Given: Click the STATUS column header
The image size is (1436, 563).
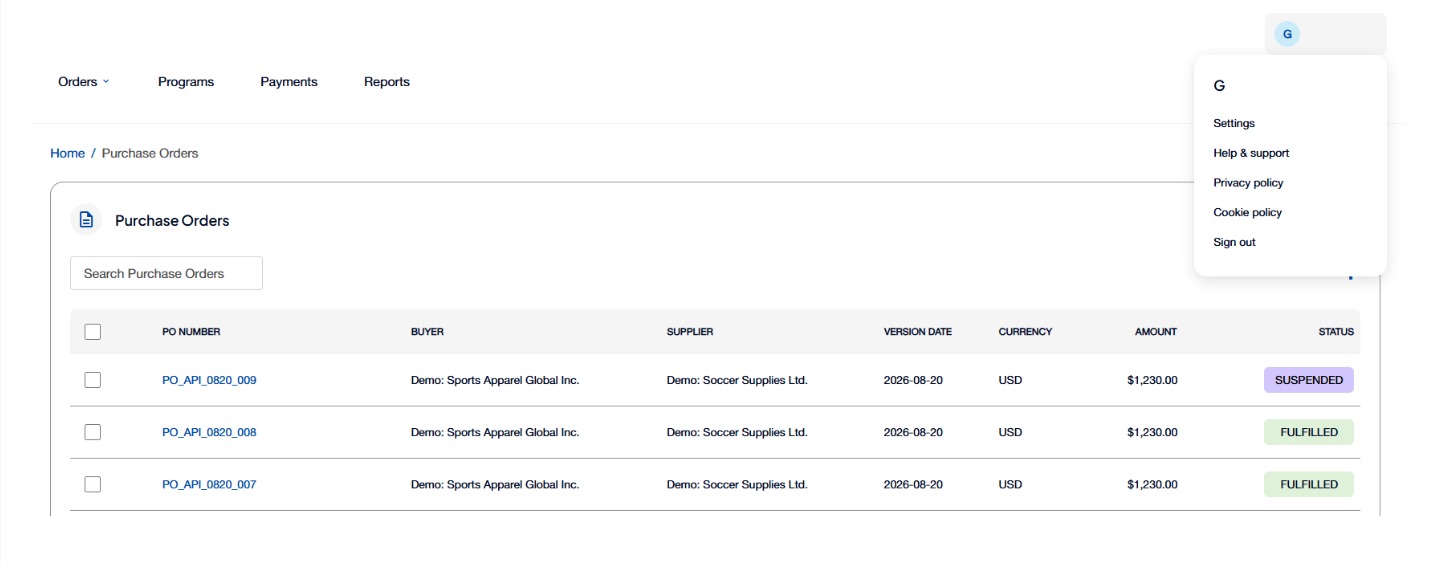Looking at the screenshot, I should click(x=1336, y=332).
